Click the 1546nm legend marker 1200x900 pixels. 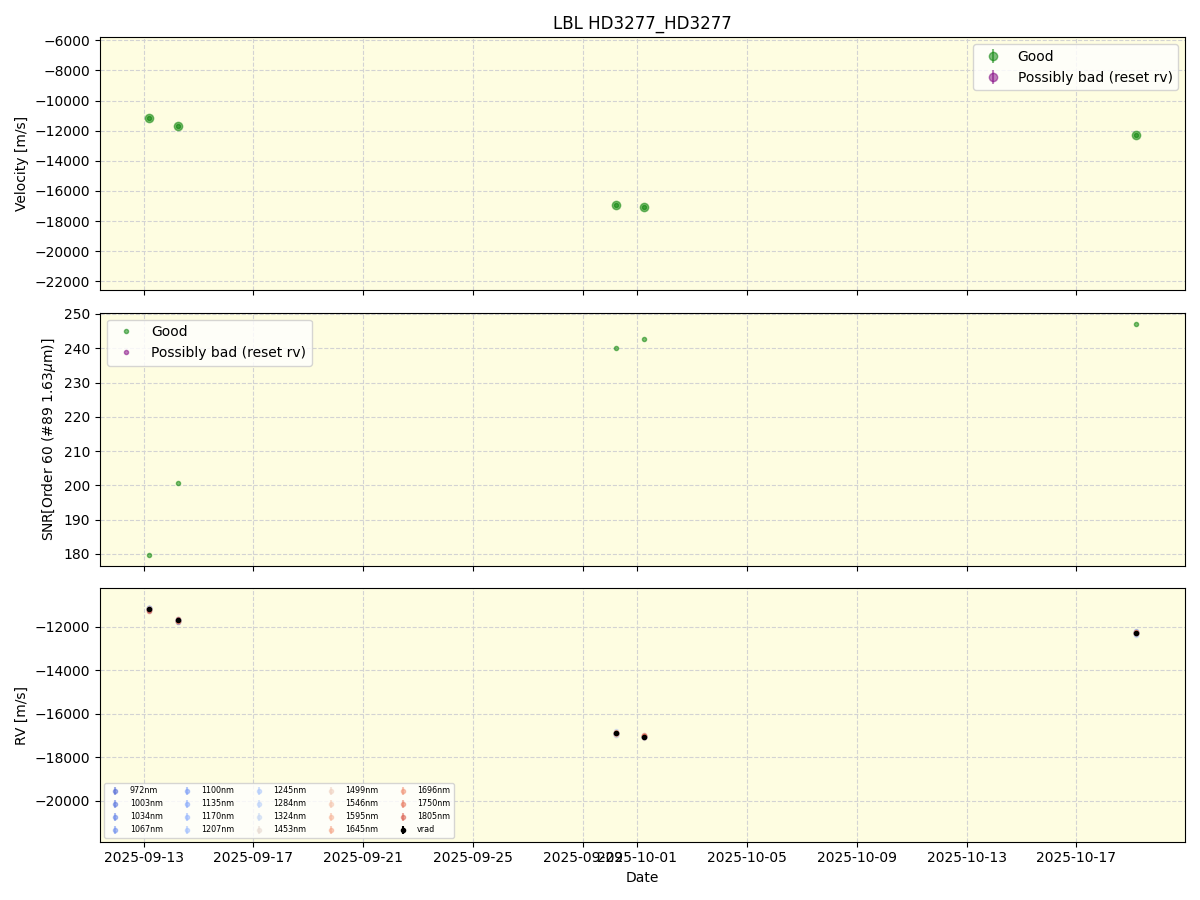tap(331, 804)
